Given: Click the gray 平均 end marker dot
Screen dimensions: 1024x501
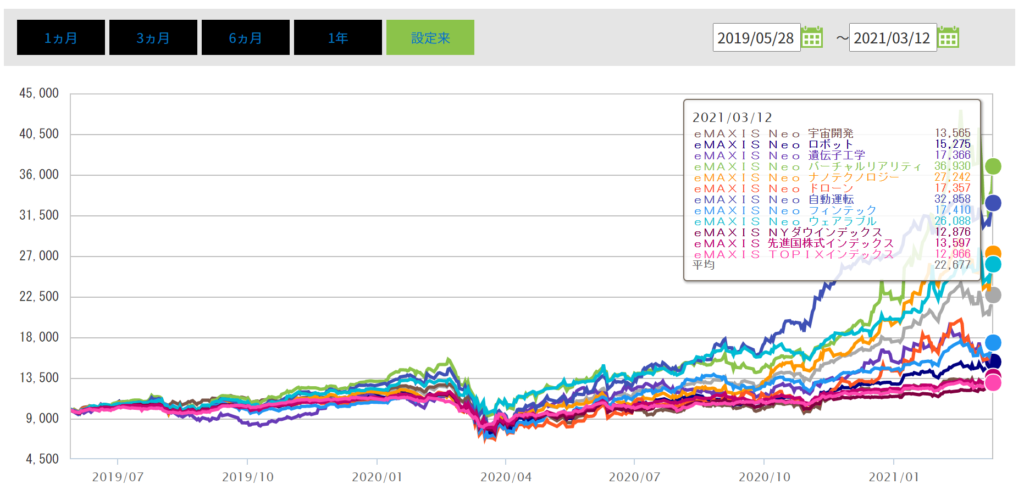Looking at the screenshot, I should tap(993, 295).
